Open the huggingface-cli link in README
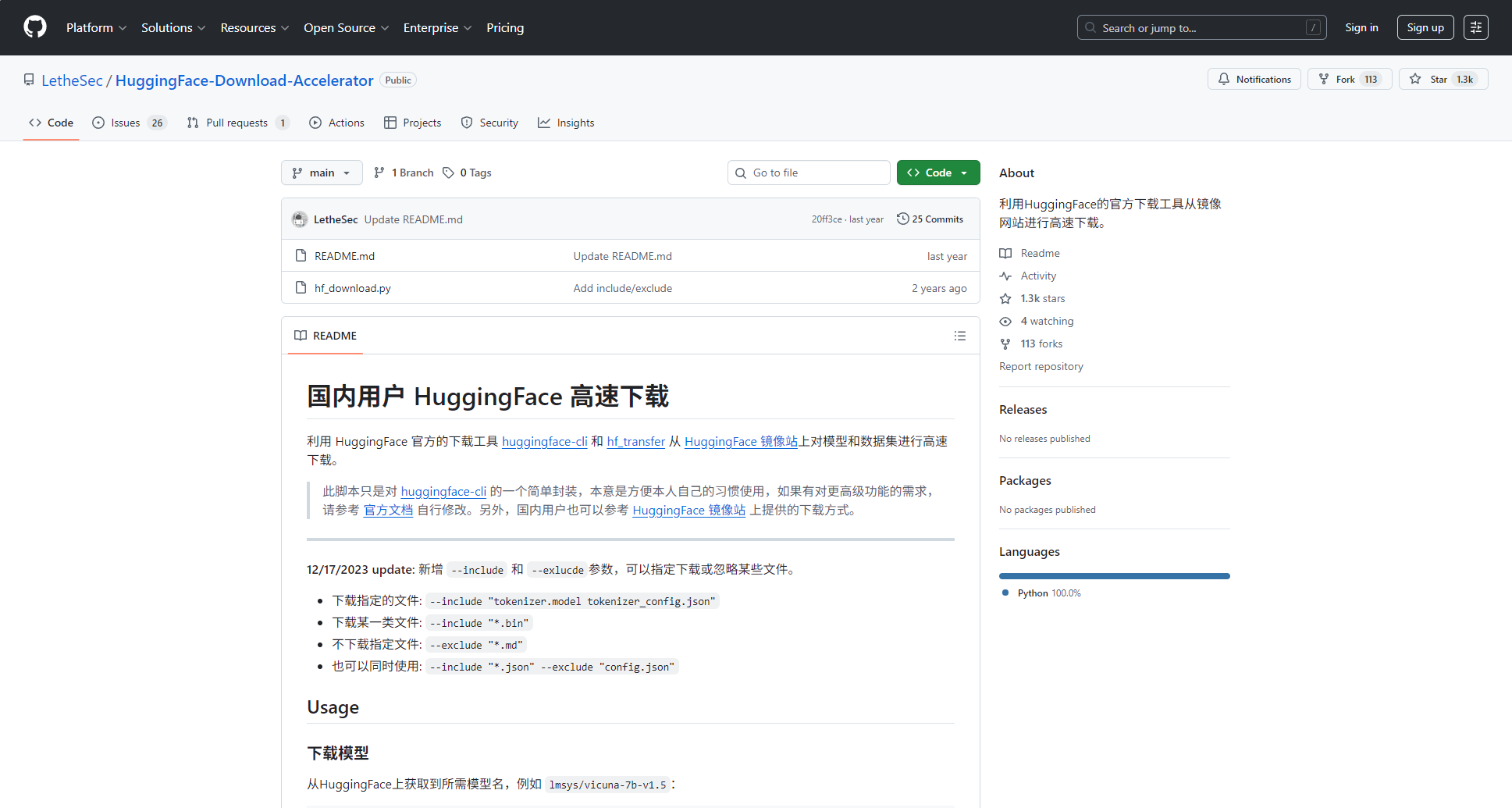Image resolution: width=1512 pixels, height=808 pixels. pos(544,441)
